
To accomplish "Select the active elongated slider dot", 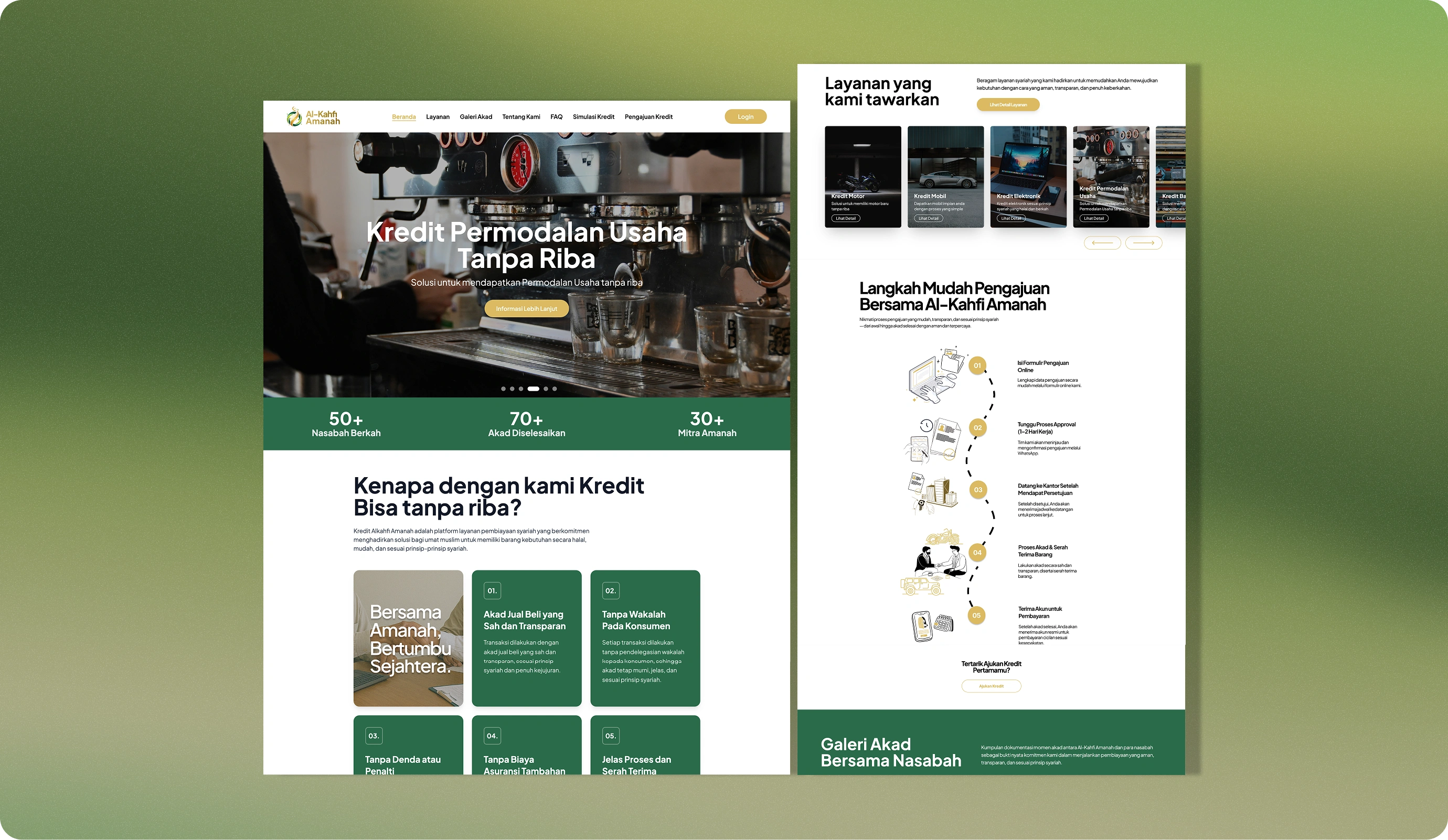I will (x=533, y=389).
